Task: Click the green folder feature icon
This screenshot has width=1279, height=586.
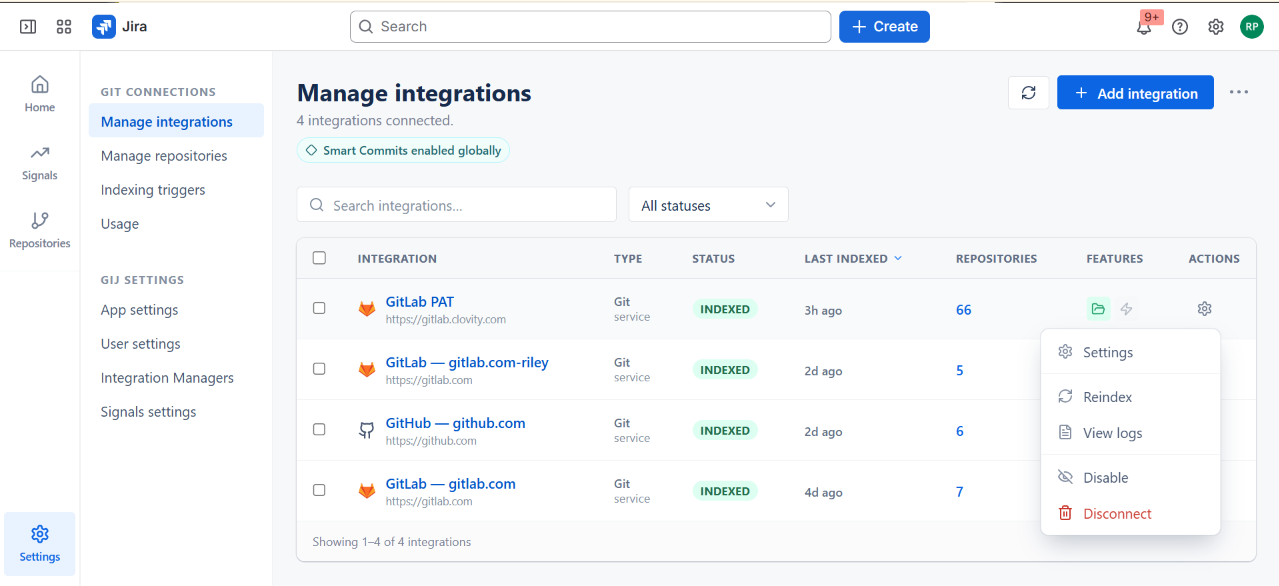Action: (1098, 309)
